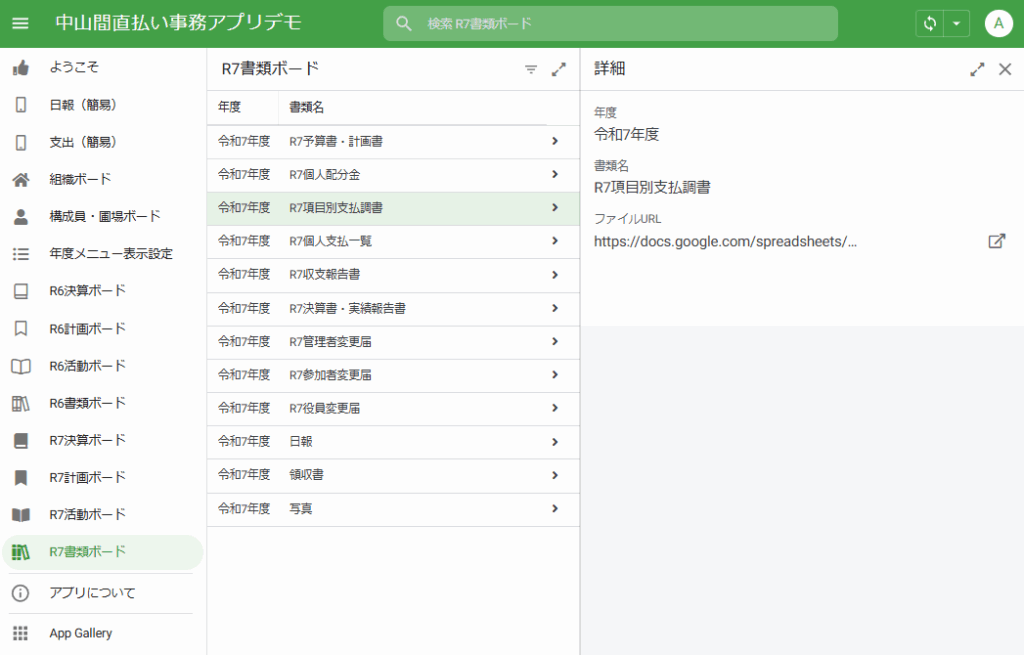Select the 領収書 document row
Viewport: 1024px width, 655px height.
click(393, 475)
